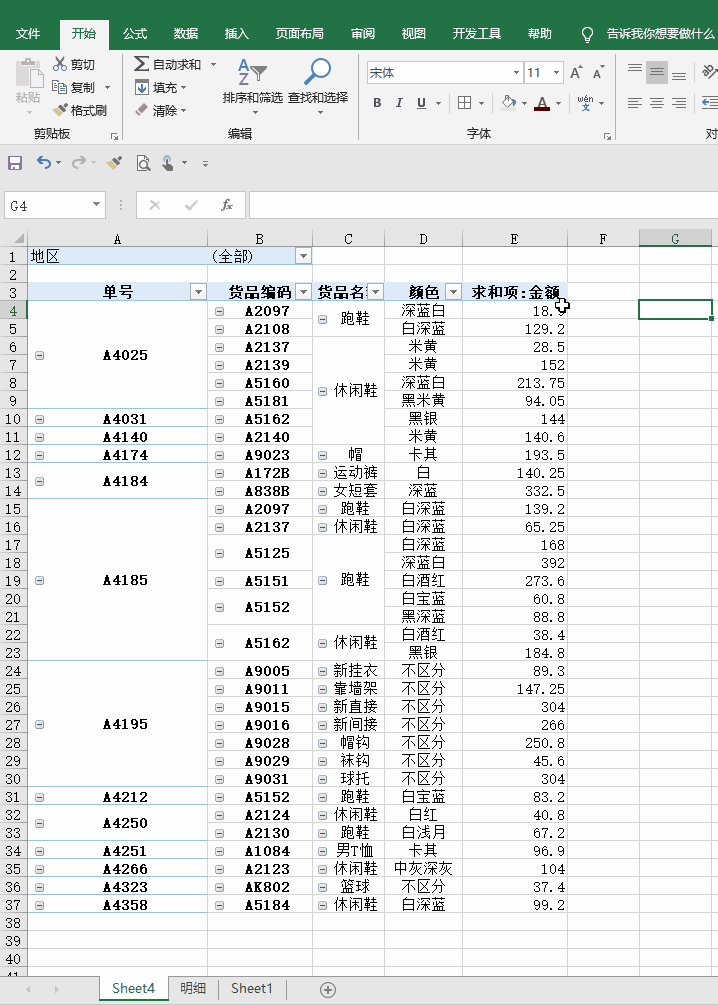Click align text right icon
718x1005 pixels.
[x=679, y=103]
